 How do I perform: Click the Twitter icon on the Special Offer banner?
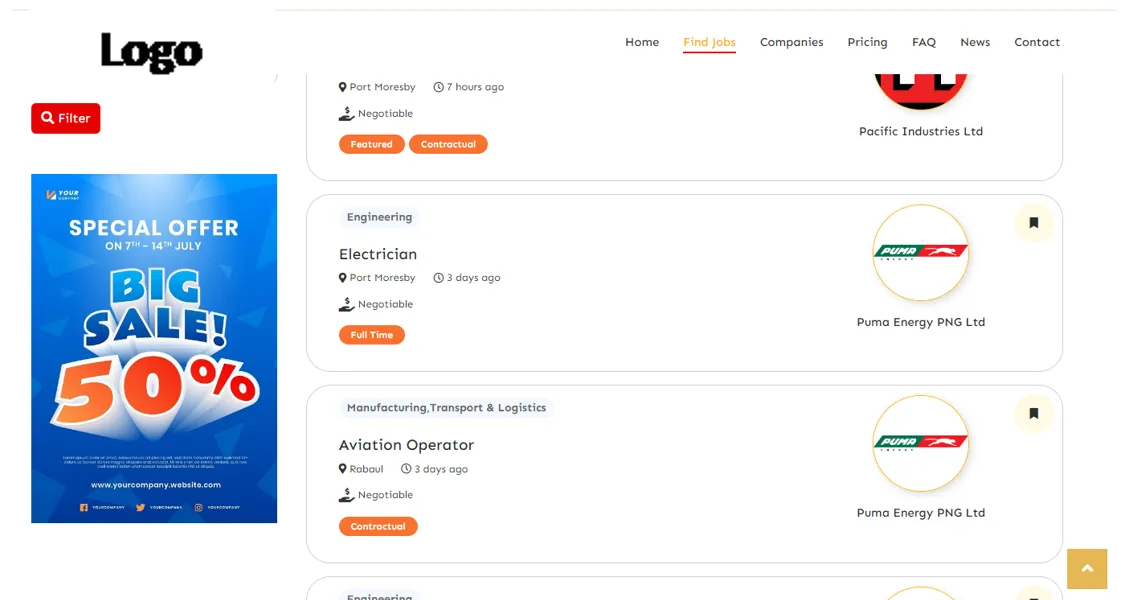click(140, 507)
